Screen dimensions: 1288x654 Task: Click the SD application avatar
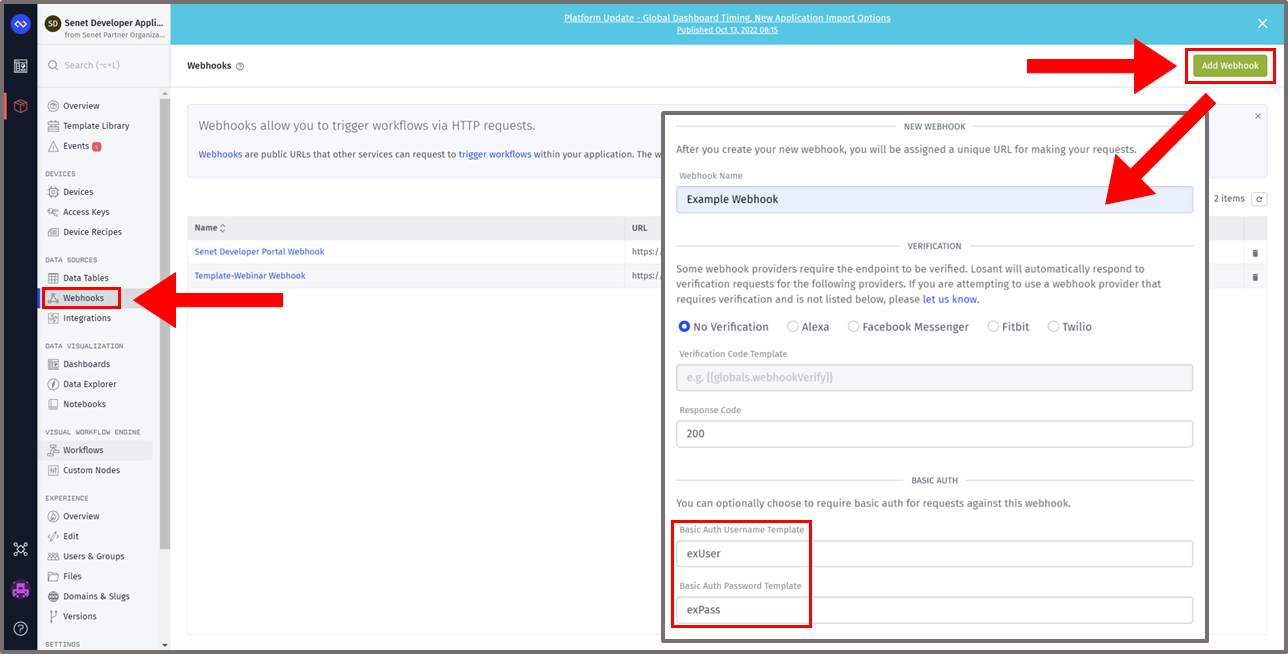coord(53,24)
